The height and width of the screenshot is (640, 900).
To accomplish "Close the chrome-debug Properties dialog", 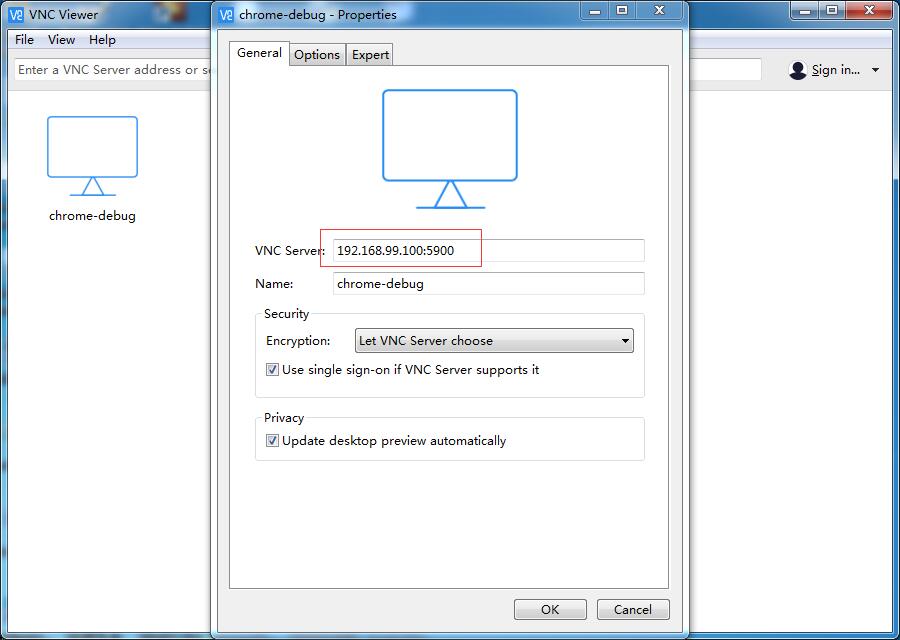I will click(660, 10).
